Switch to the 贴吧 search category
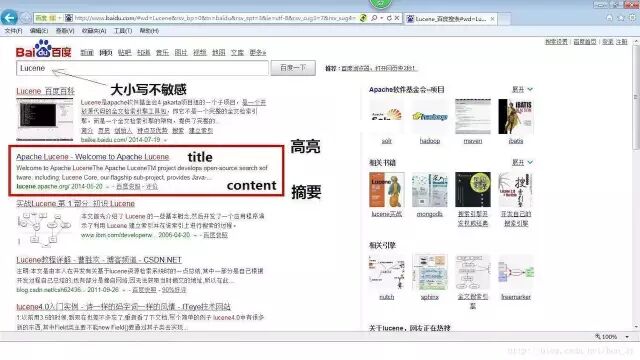 click(124, 53)
